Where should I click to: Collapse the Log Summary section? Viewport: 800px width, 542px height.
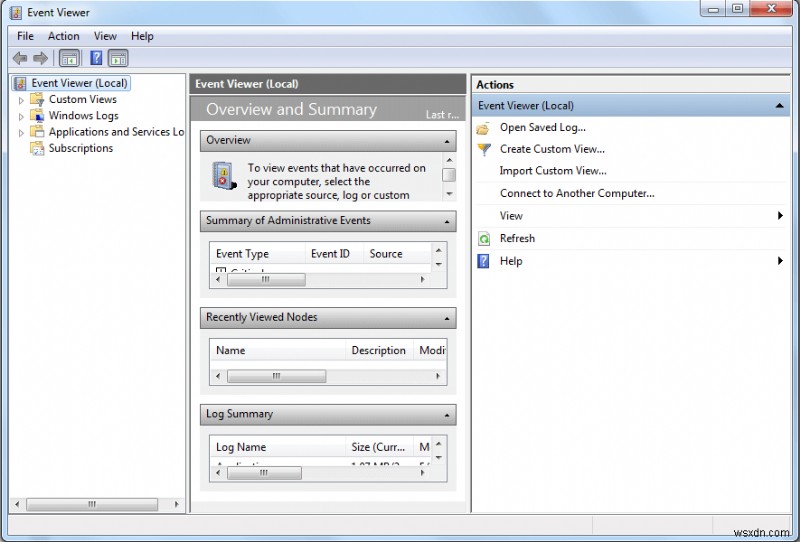pos(447,415)
